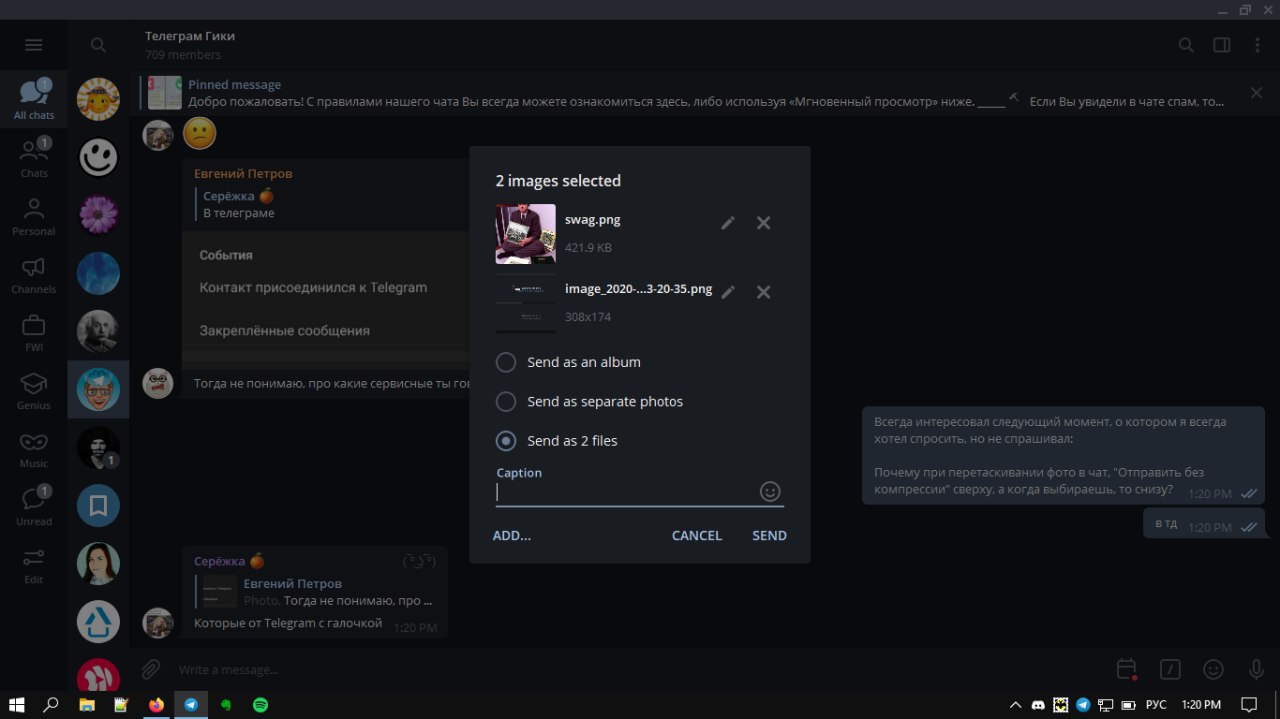Open the image_2020 screenshot thumbnail
Image resolution: width=1280 pixels, height=719 pixels.
click(x=526, y=303)
